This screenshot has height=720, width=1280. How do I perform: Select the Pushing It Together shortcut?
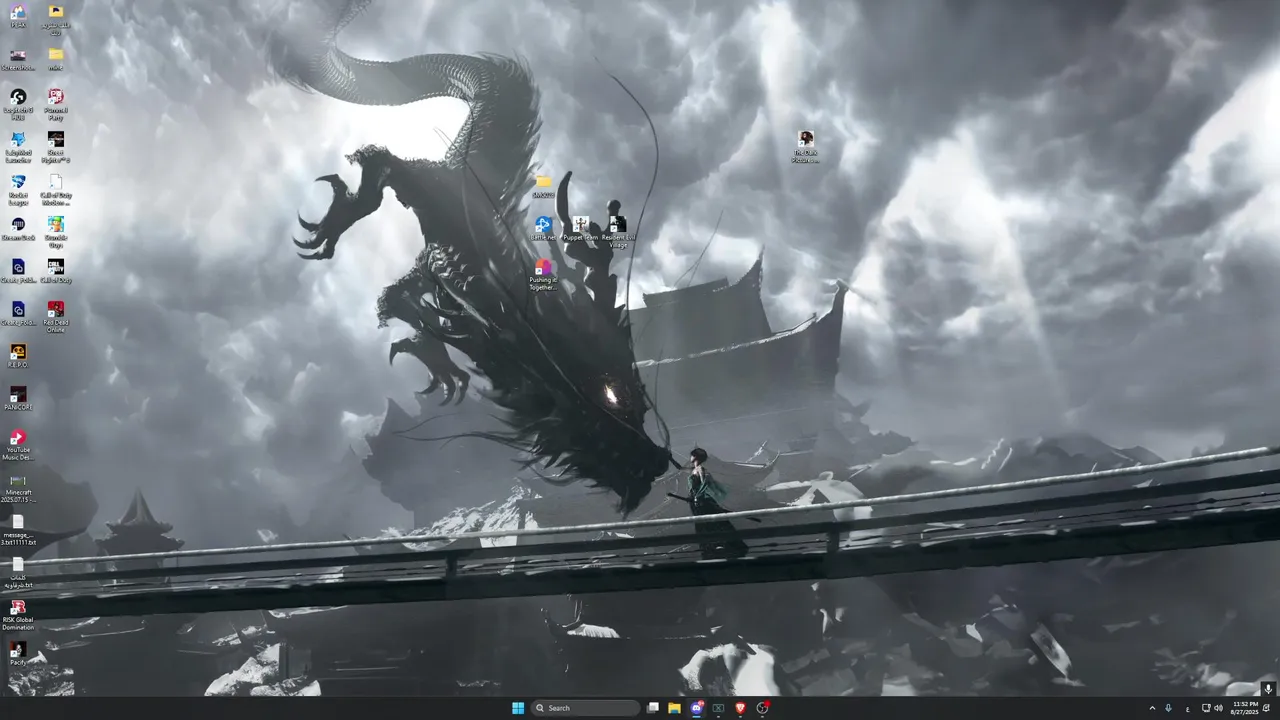tap(543, 275)
